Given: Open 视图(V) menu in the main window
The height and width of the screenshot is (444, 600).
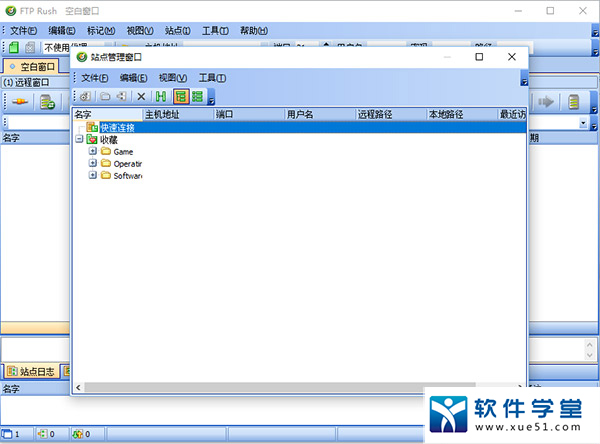Looking at the screenshot, I should tap(140, 31).
